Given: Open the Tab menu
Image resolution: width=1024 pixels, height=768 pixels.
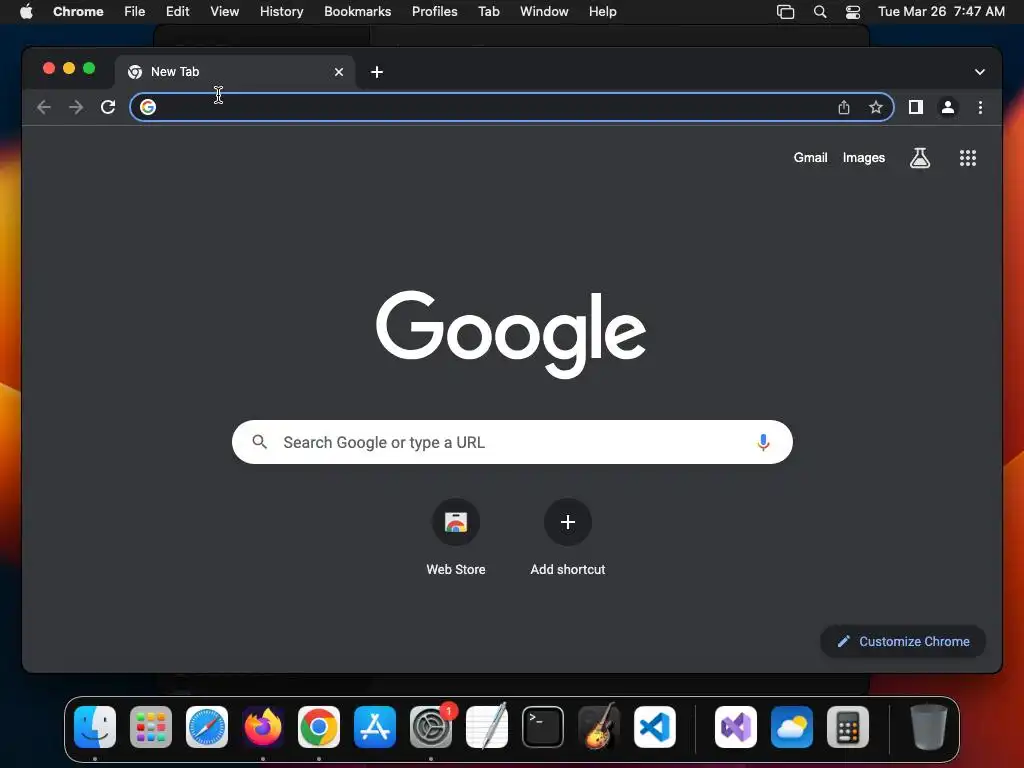Looking at the screenshot, I should pos(488,12).
